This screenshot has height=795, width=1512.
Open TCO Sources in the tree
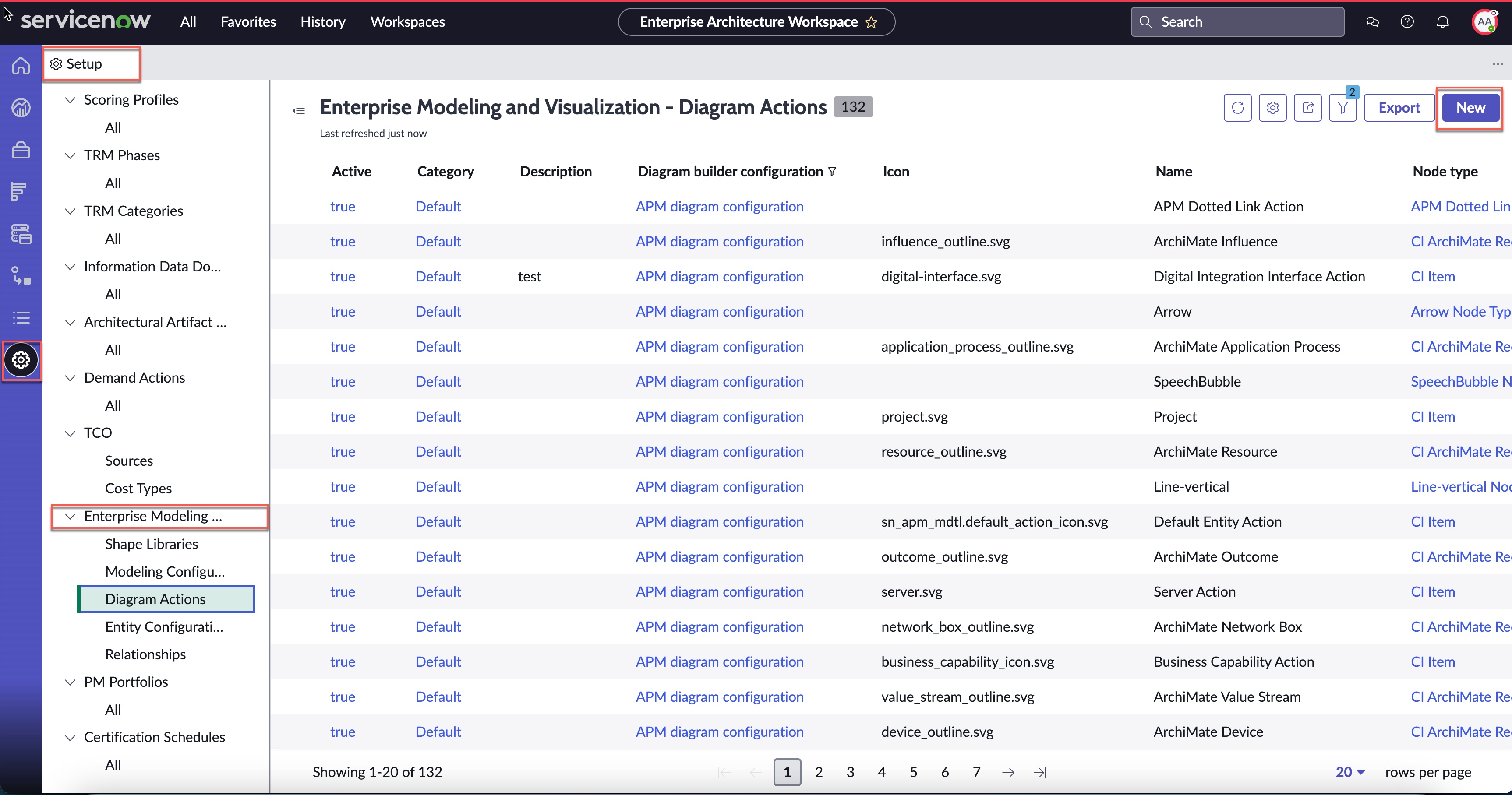pos(128,461)
